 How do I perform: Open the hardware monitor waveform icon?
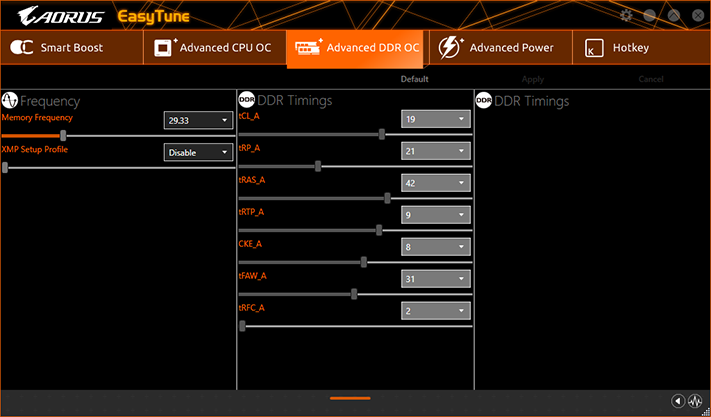[695, 401]
